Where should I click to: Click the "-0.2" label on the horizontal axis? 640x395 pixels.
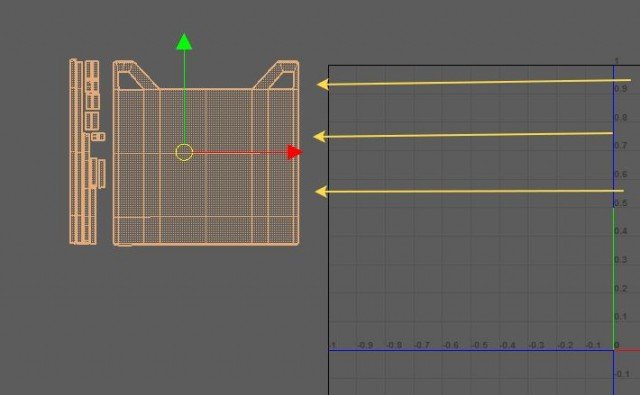(x=565, y=345)
